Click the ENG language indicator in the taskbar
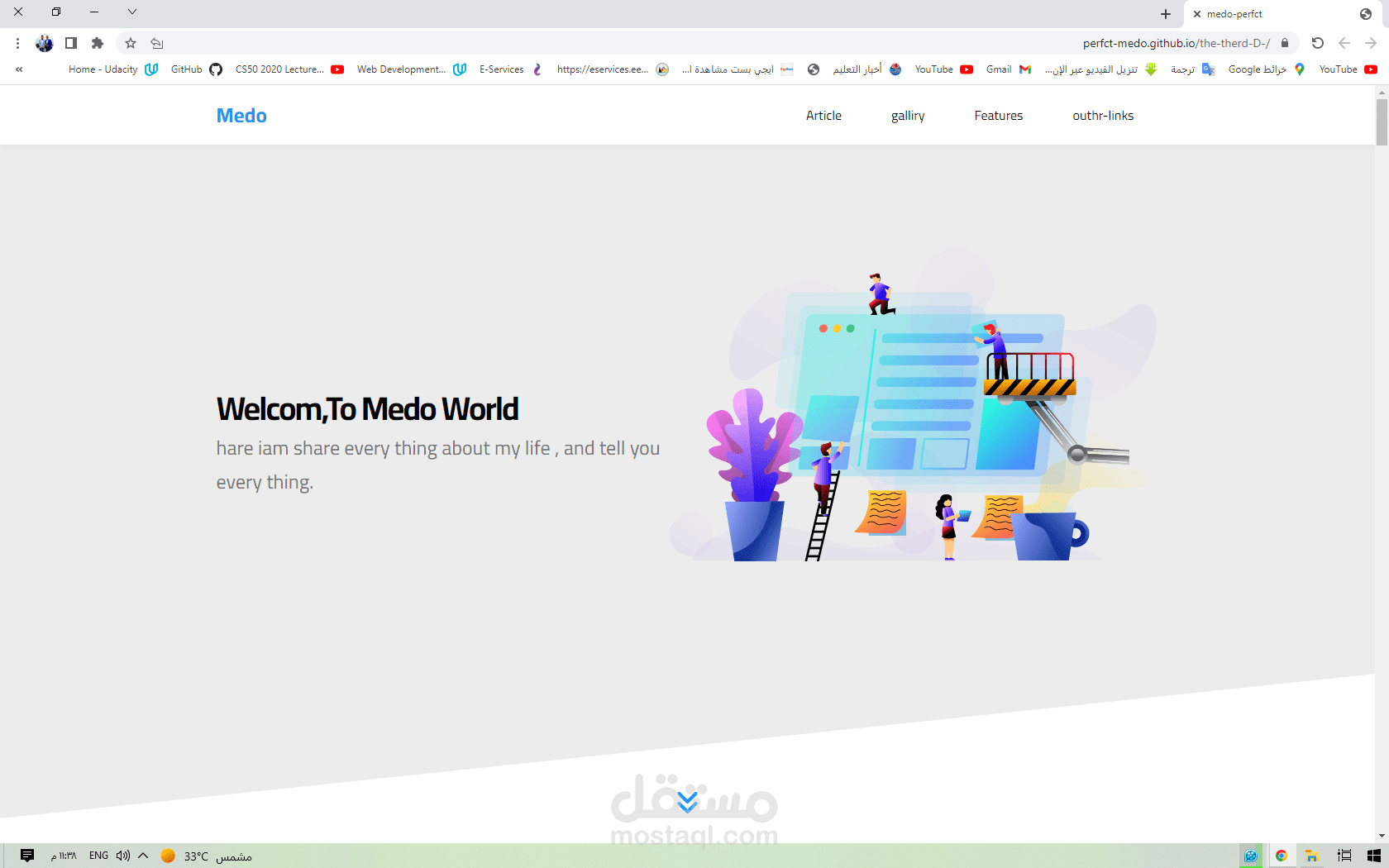Image resolution: width=1389 pixels, height=868 pixels. (98, 856)
